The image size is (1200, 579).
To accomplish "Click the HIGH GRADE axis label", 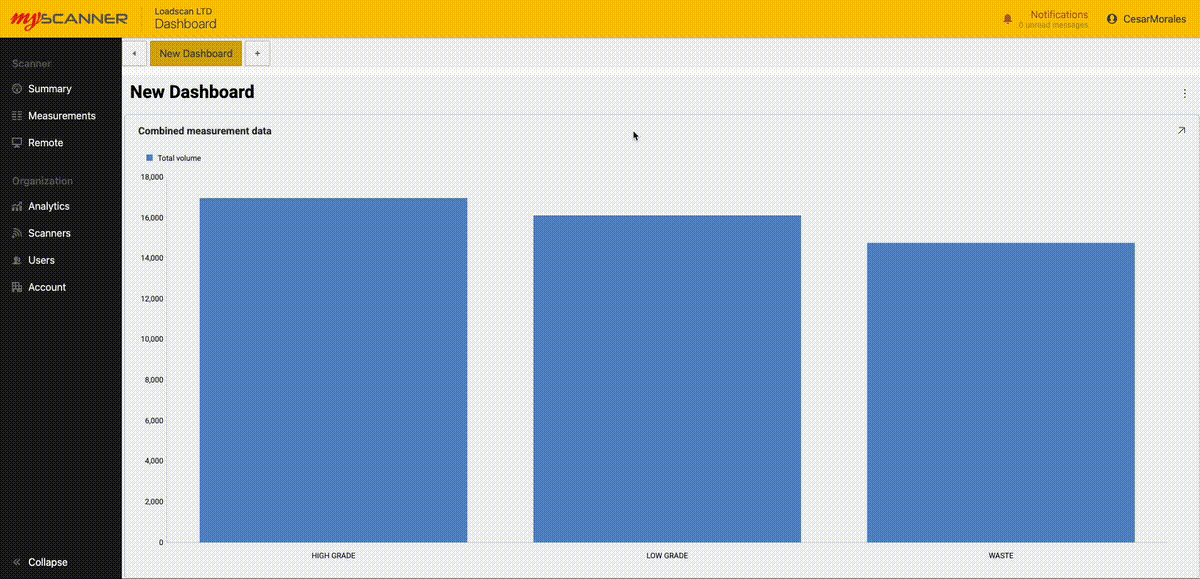I will point(333,555).
